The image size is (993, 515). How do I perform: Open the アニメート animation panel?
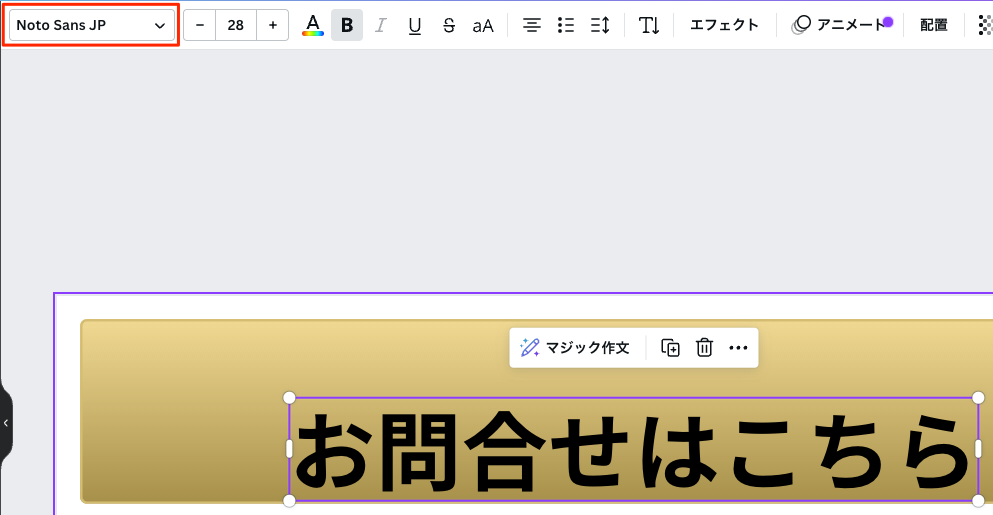[841, 25]
